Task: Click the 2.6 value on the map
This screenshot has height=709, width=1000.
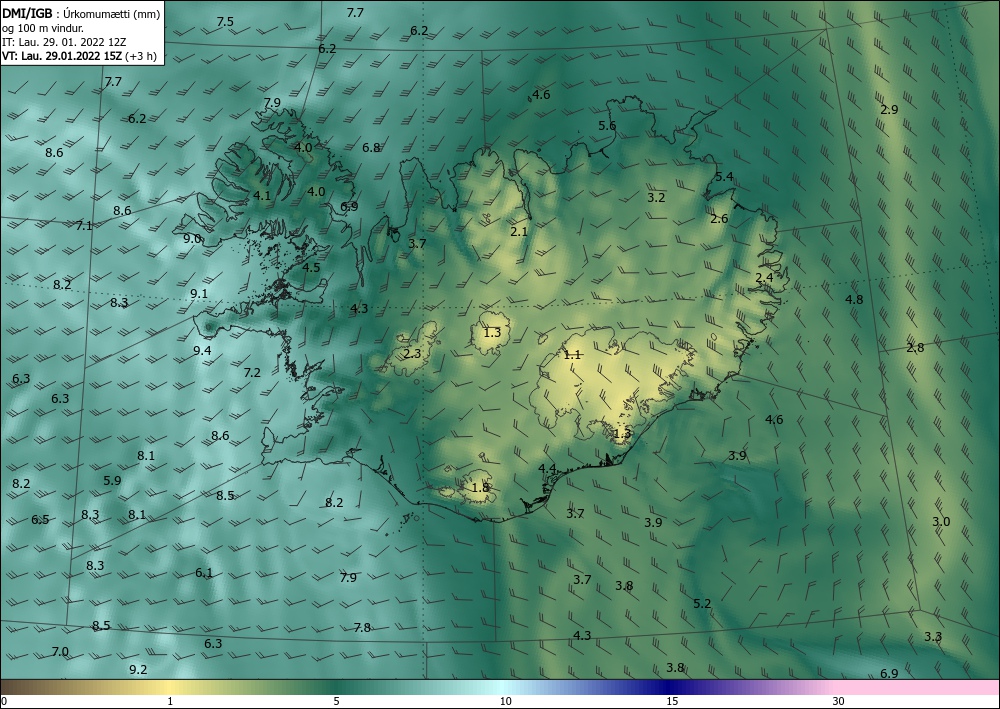Action: tap(719, 219)
